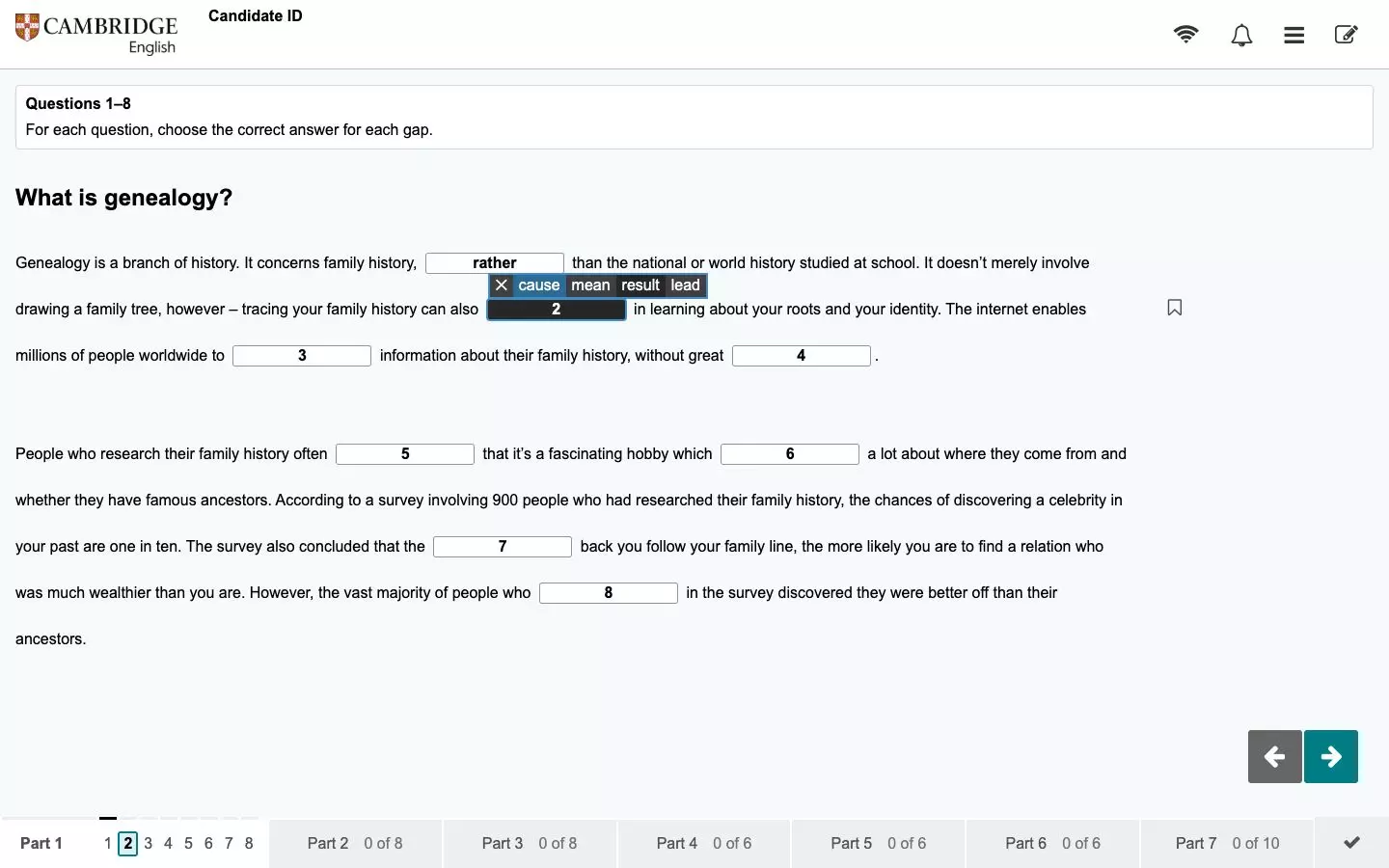Choose 'result' for gap 2
Viewport: 1389px width, 868px height.
(640, 285)
